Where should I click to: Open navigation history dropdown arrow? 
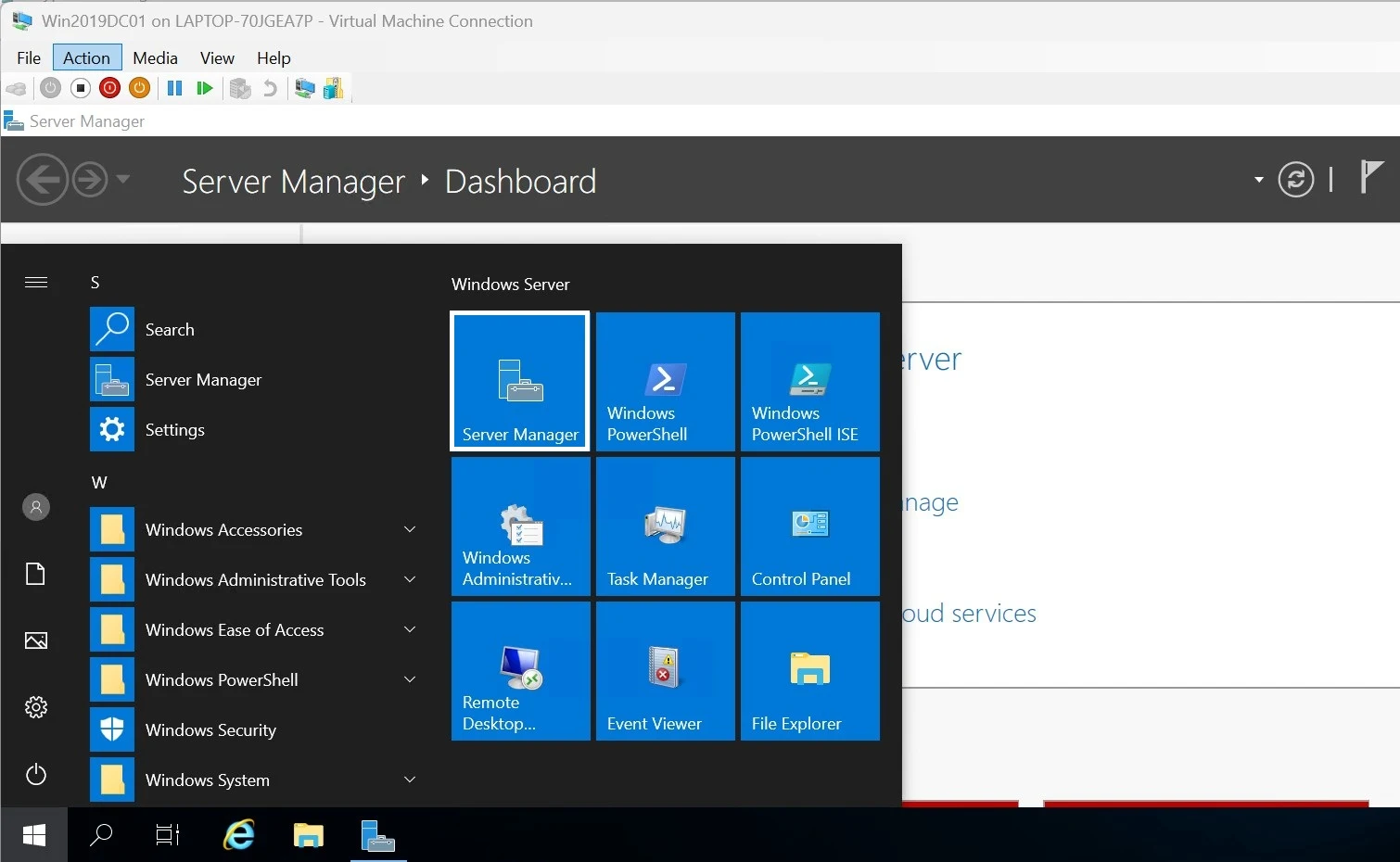122,179
